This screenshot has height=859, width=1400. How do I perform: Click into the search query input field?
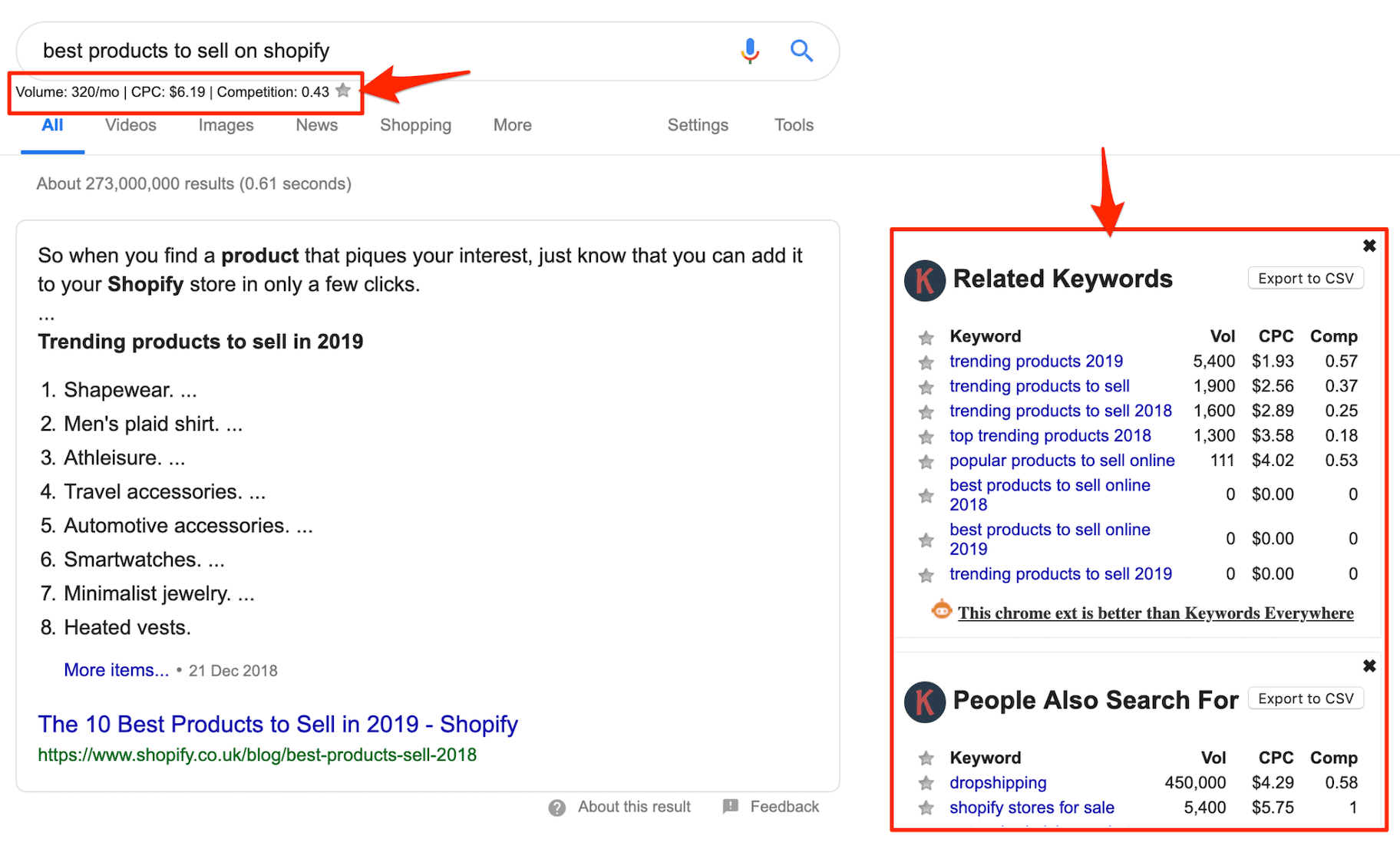coord(368,51)
